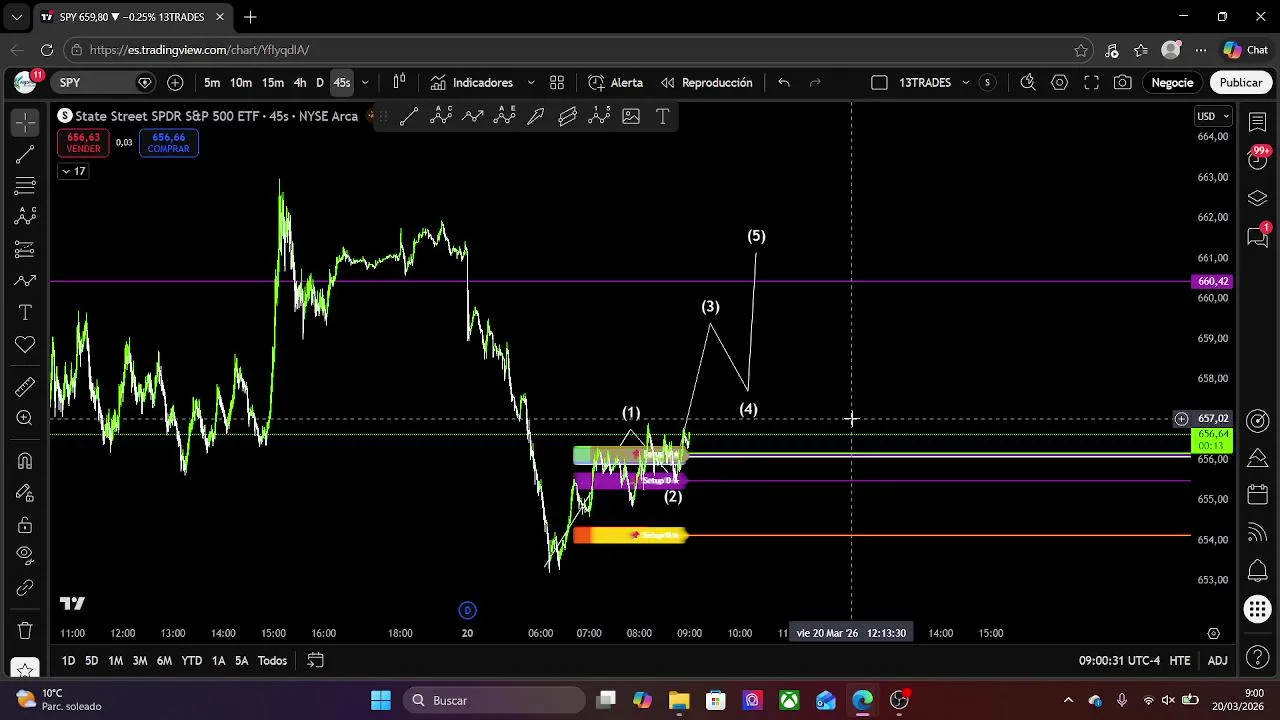Toggle the magnet snapping mode

[x=25, y=461]
